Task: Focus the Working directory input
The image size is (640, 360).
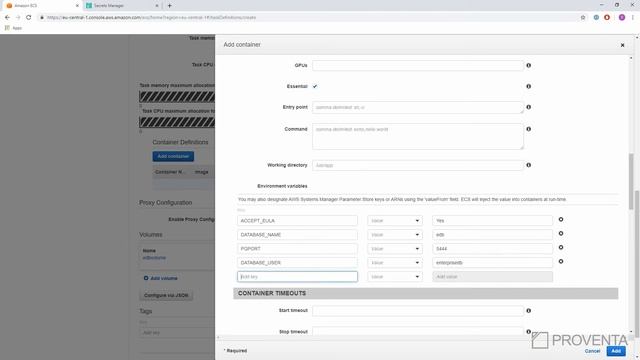Action: coord(418,165)
